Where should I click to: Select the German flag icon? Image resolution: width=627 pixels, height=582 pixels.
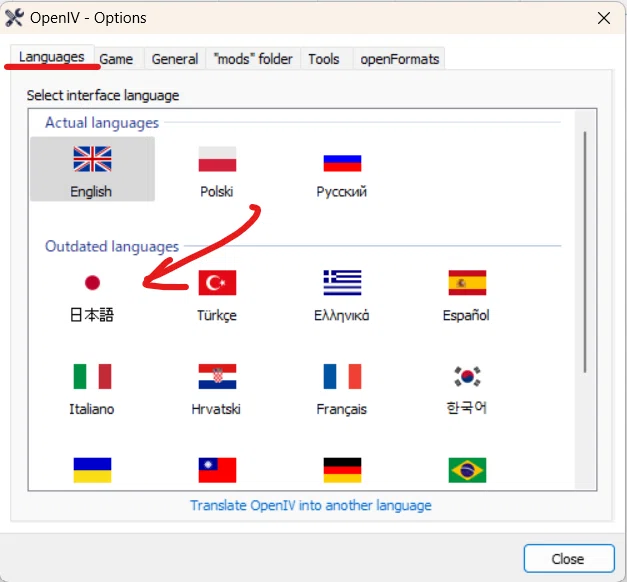(342, 470)
